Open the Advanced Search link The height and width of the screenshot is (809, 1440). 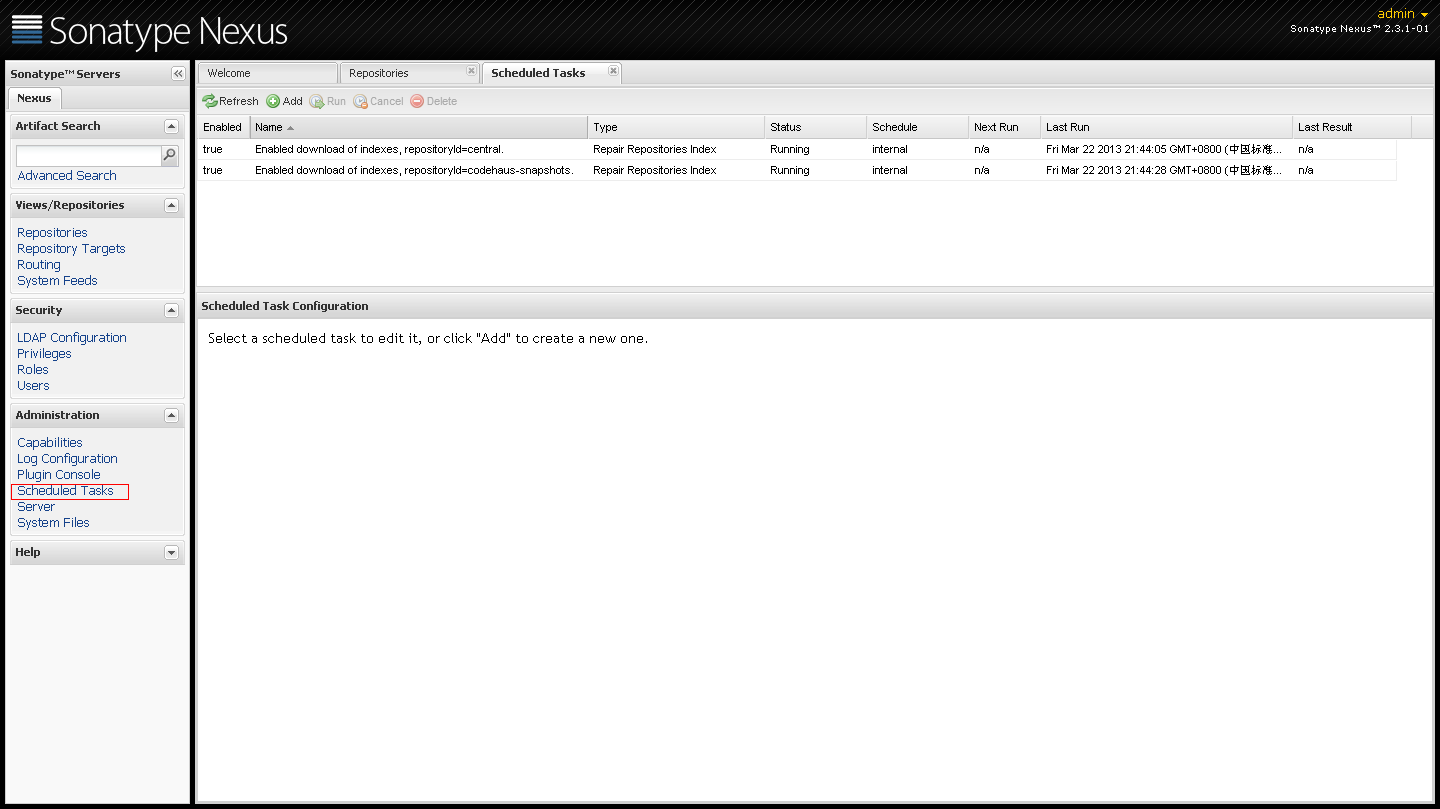[x=67, y=176]
